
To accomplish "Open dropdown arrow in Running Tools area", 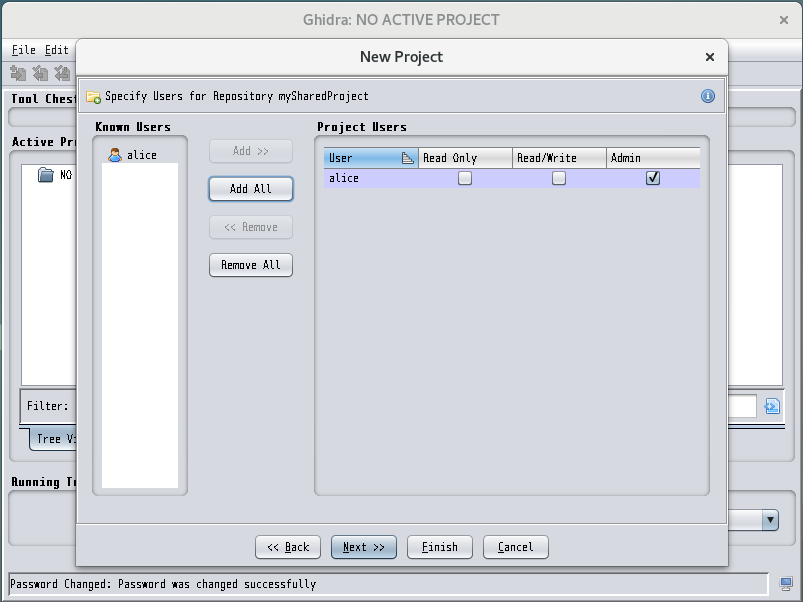I will point(770,520).
